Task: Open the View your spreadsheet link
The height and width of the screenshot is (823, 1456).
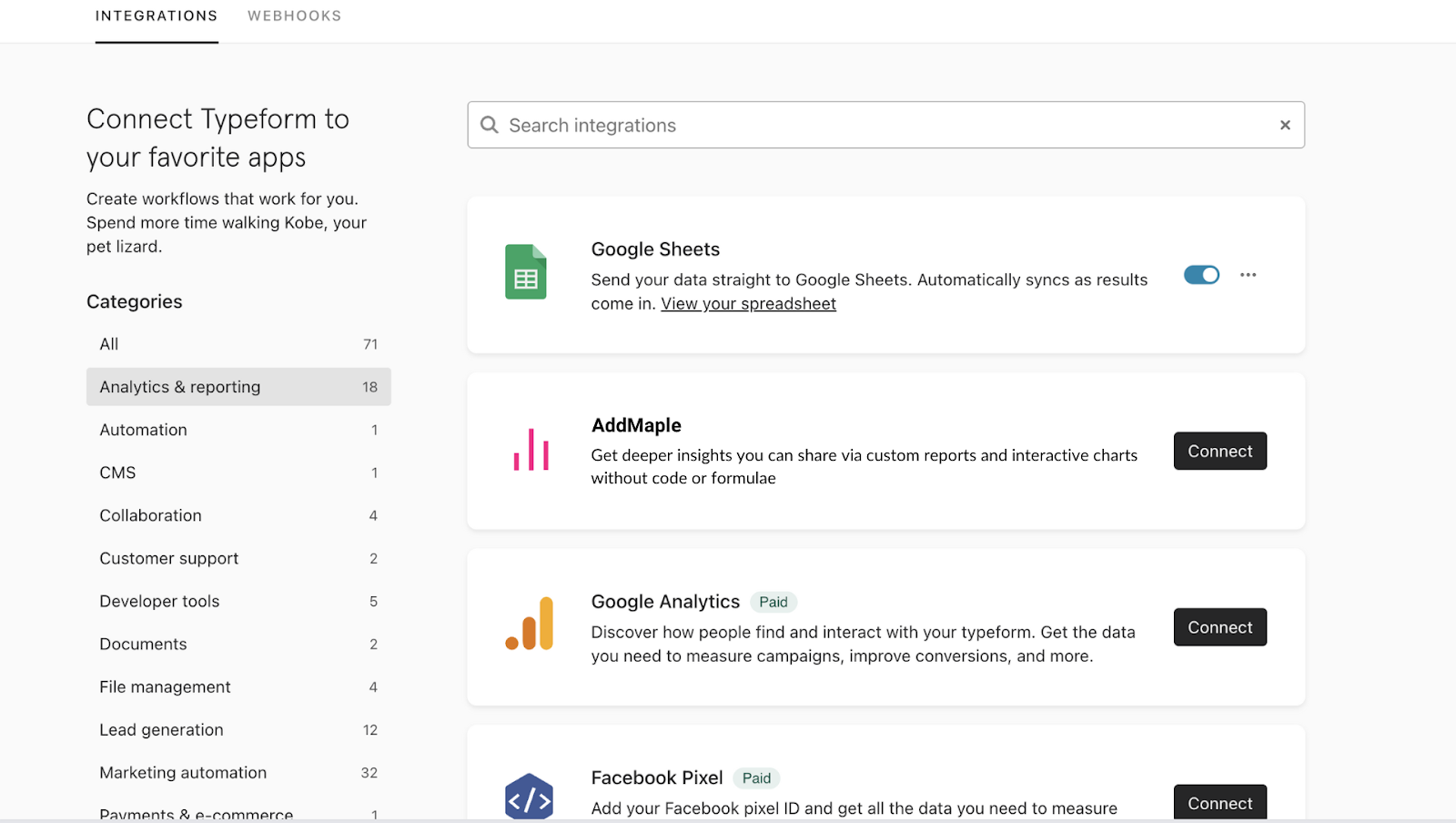Action: pos(748,304)
